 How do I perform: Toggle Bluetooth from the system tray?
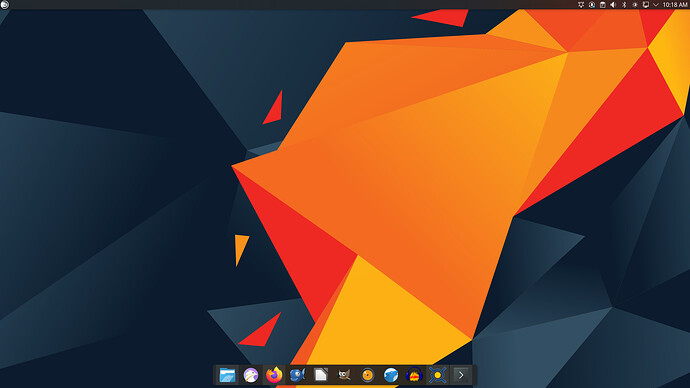pos(624,5)
